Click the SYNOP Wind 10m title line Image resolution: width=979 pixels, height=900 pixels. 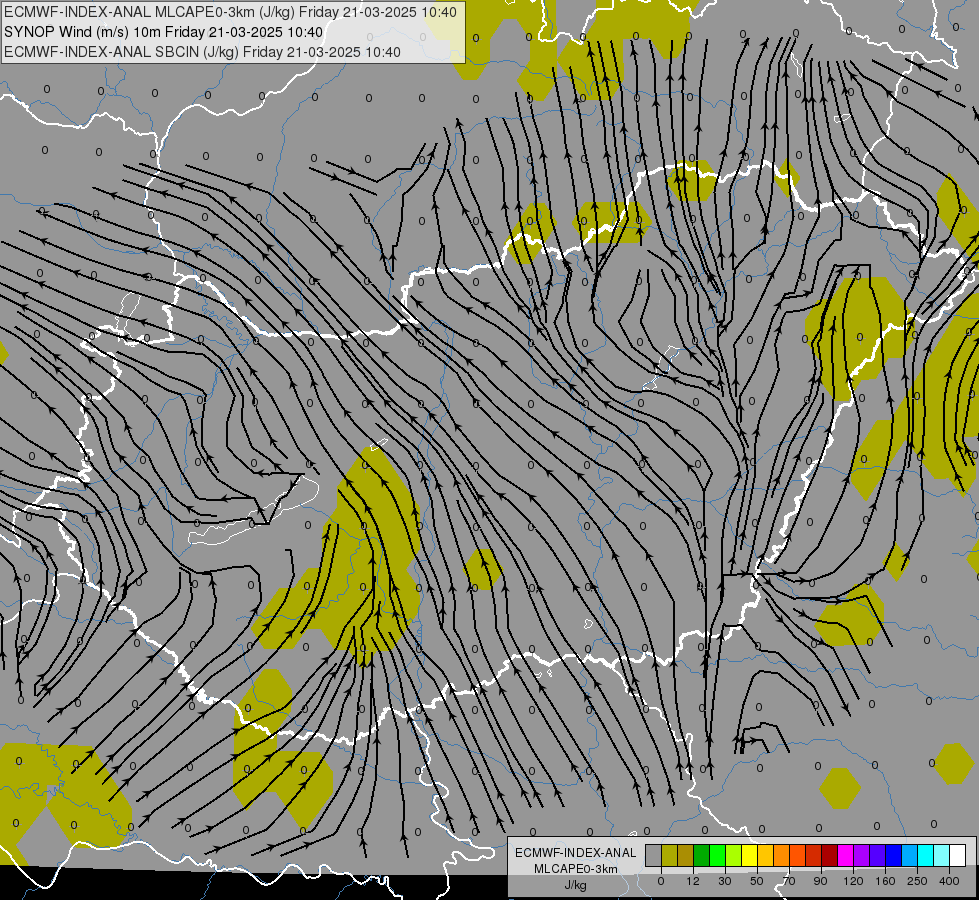point(164,32)
